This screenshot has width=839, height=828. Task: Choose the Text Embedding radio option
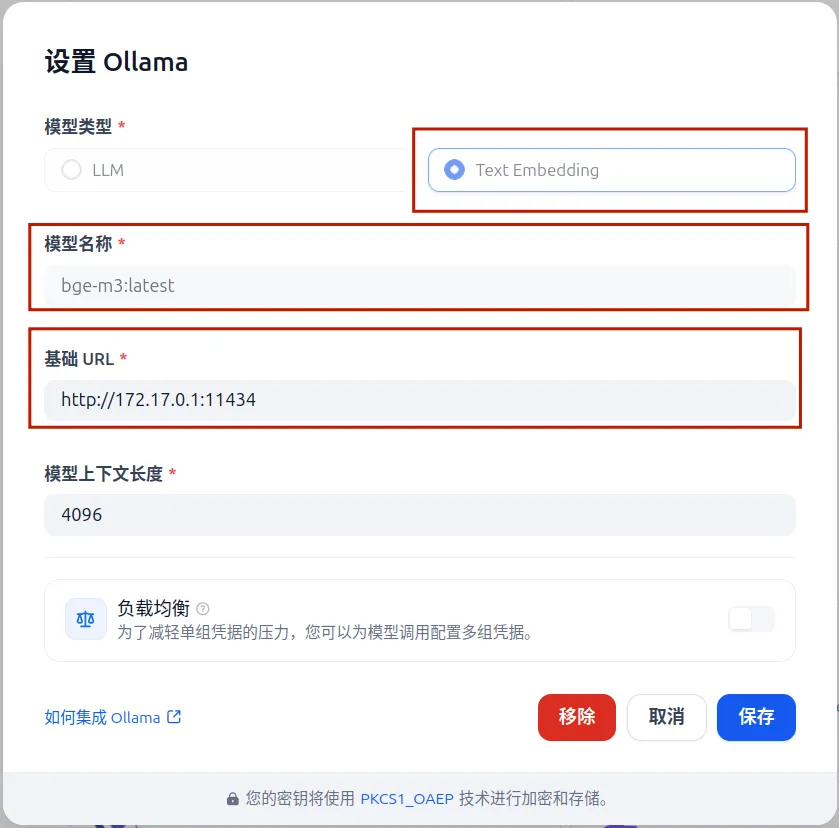tap(455, 170)
